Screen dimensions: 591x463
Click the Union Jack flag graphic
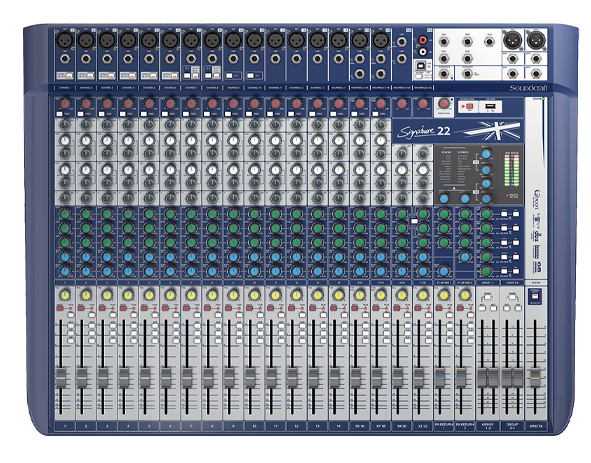(x=491, y=131)
